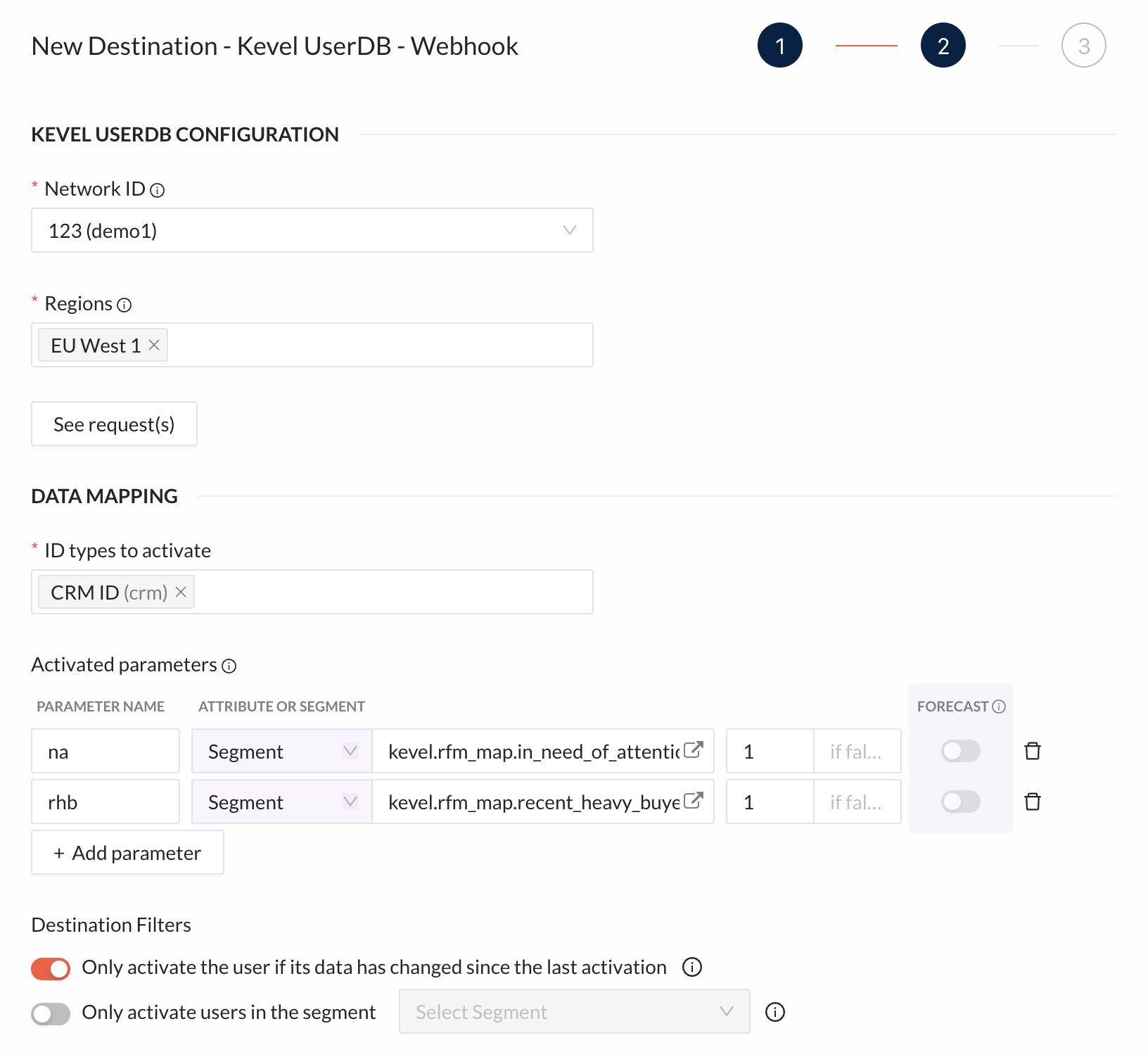Open the Segment type dropdown for na
The width and height of the screenshot is (1148, 1057).
(x=281, y=752)
